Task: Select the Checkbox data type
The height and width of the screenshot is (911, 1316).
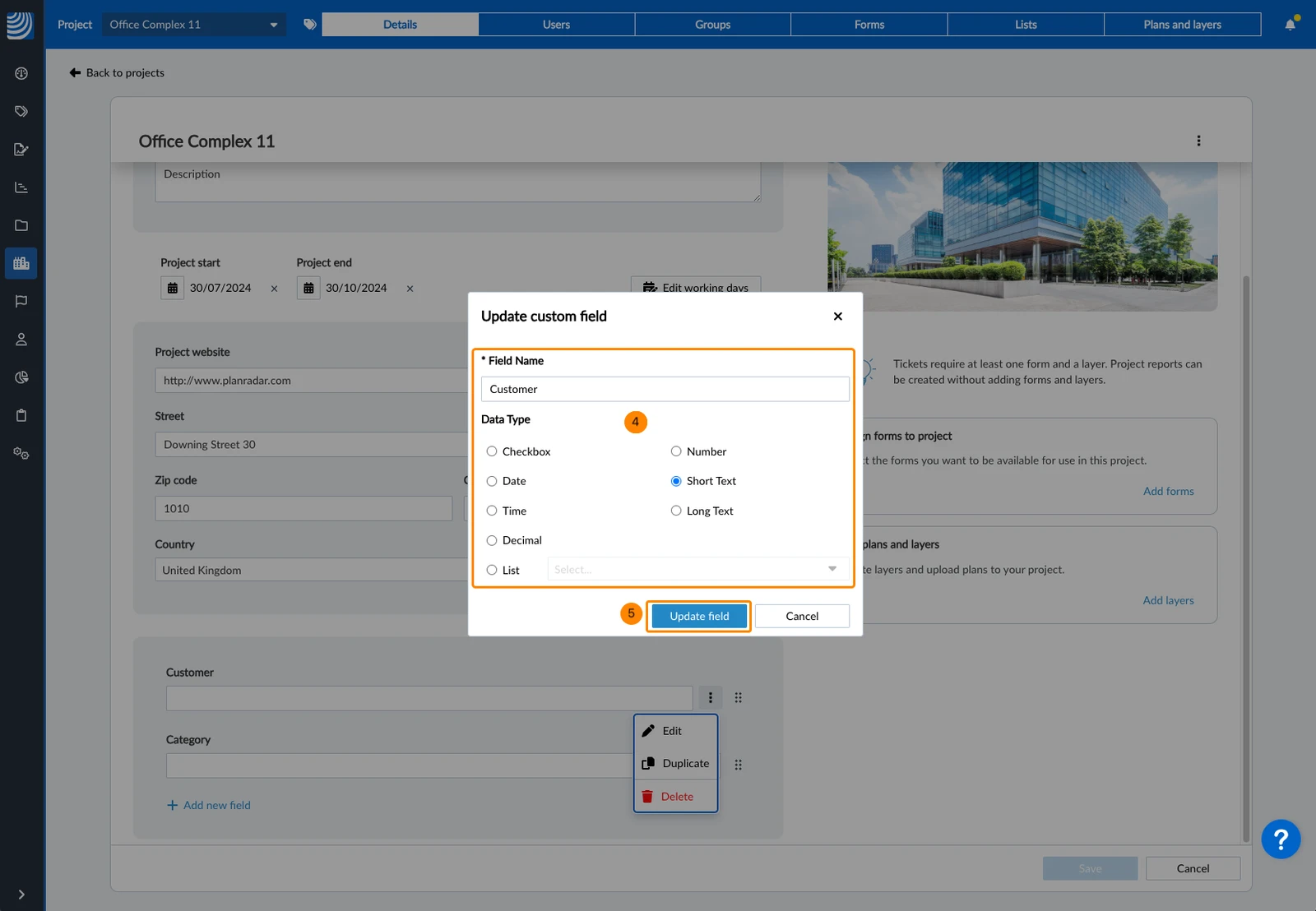Action: pos(492,451)
